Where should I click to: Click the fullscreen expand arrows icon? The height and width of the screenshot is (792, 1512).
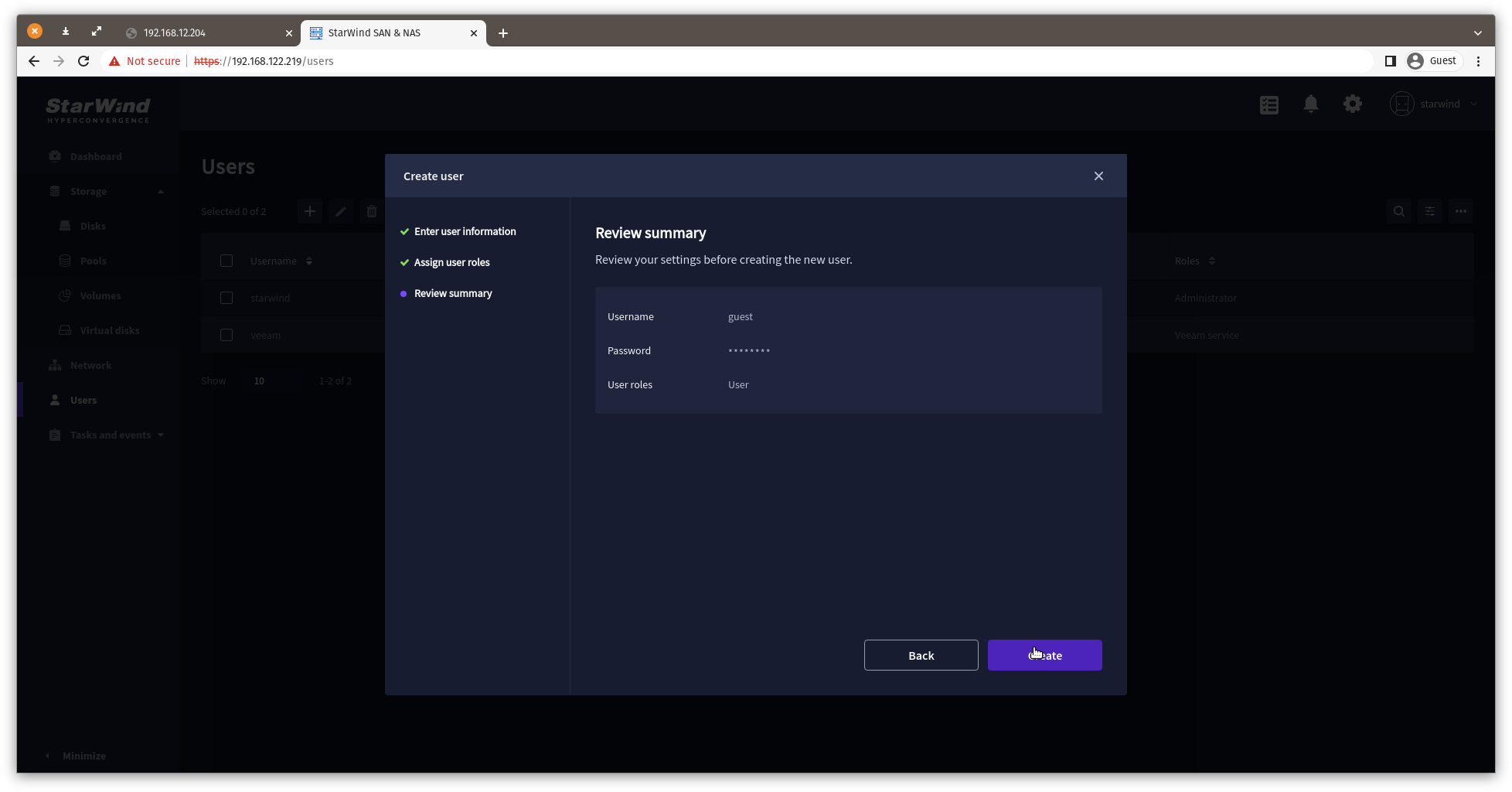pyautogui.click(x=97, y=31)
